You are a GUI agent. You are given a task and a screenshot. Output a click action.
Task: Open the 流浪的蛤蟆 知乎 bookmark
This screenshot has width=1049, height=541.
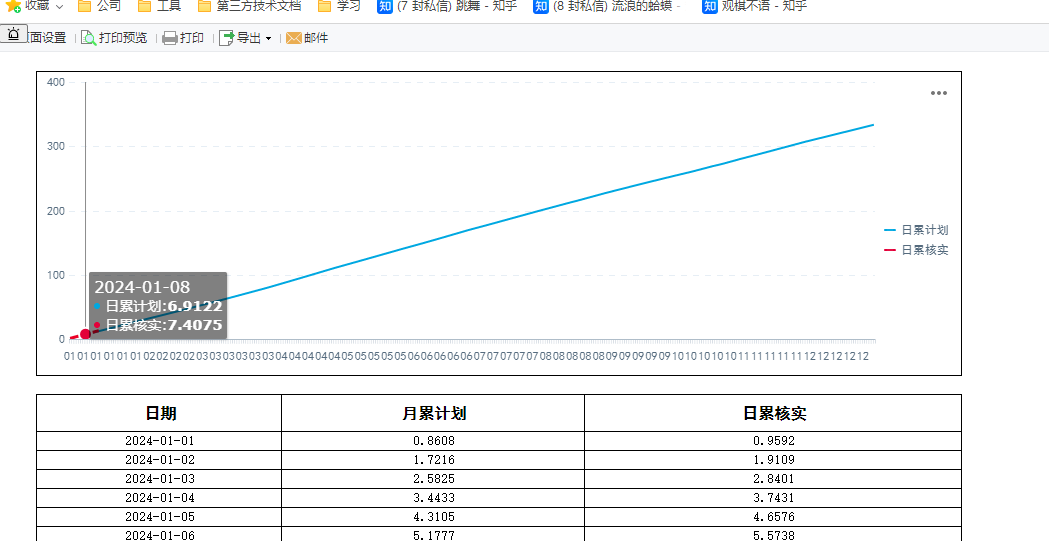607,6
